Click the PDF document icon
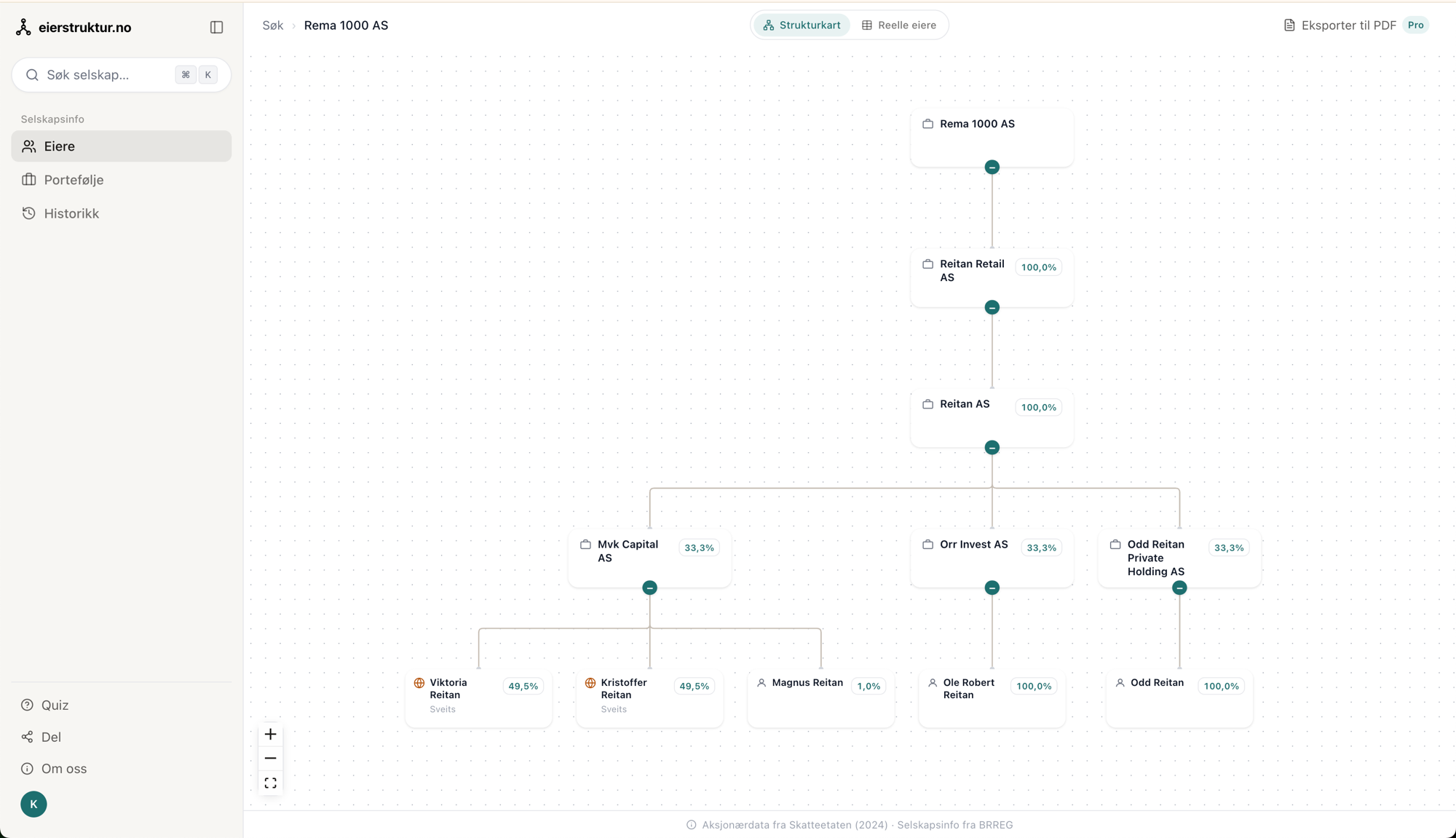 [x=1289, y=25]
